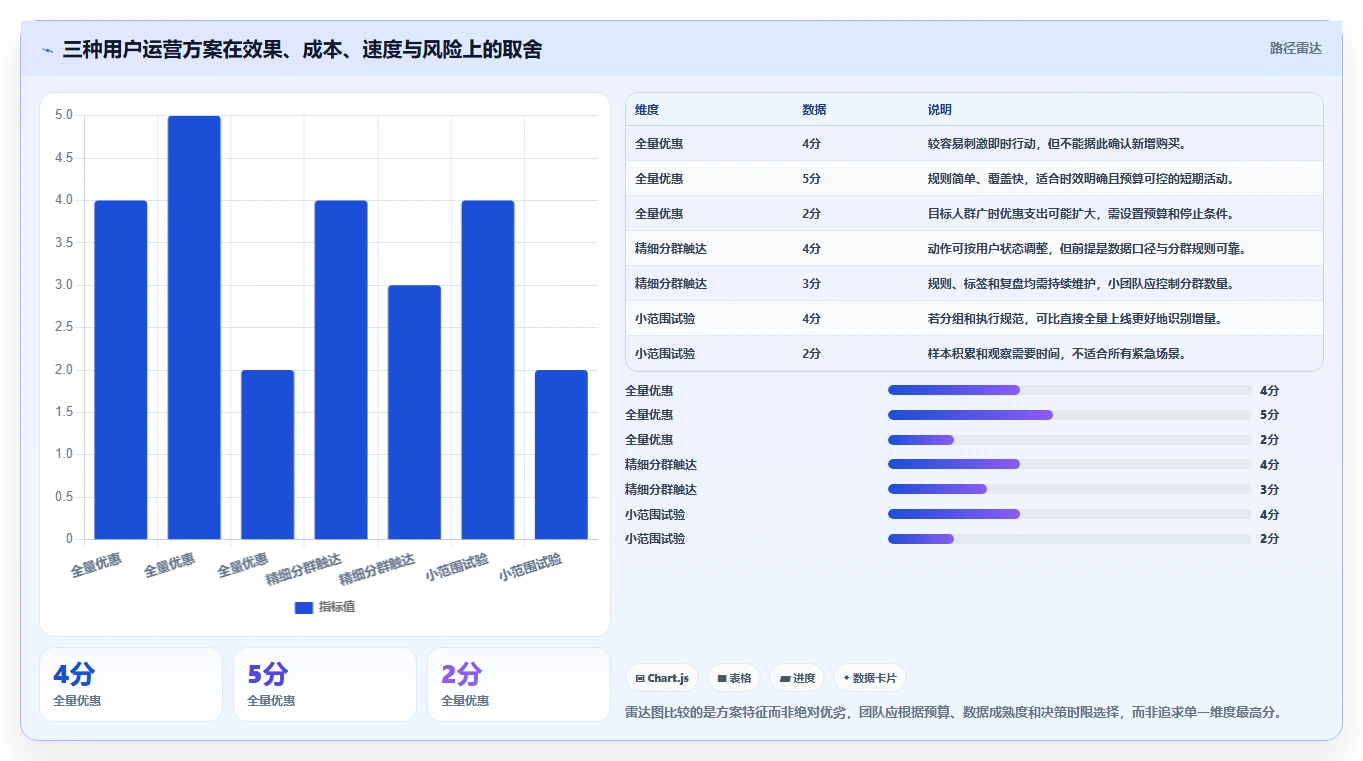
Task: Click the 说明 column header
Action: tap(940, 110)
